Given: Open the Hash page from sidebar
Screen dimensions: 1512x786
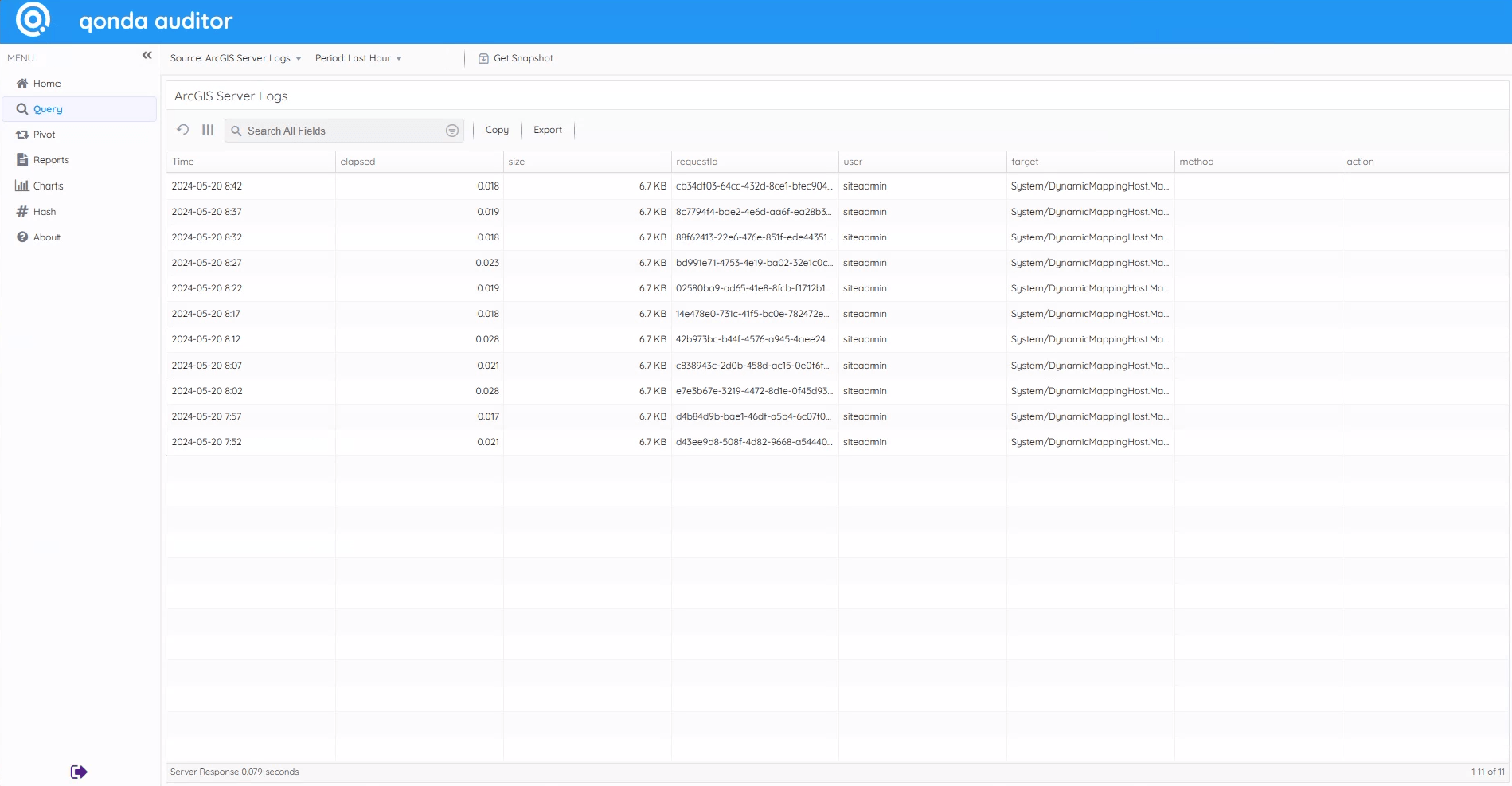Looking at the screenshot, I should (x=45, y=212).
